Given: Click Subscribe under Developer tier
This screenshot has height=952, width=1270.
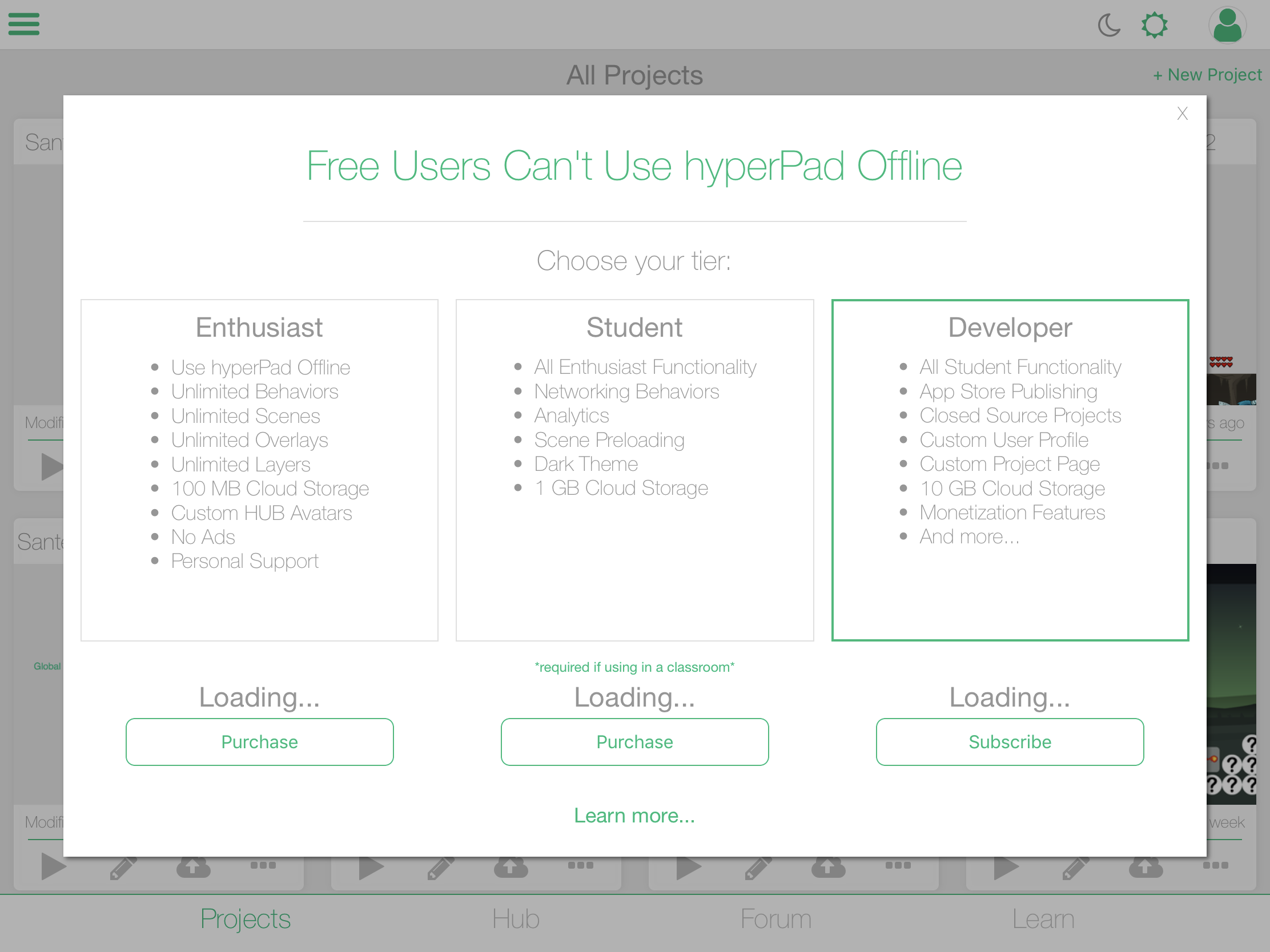Looking at the screenshot, I should (x=1010, y=741).
